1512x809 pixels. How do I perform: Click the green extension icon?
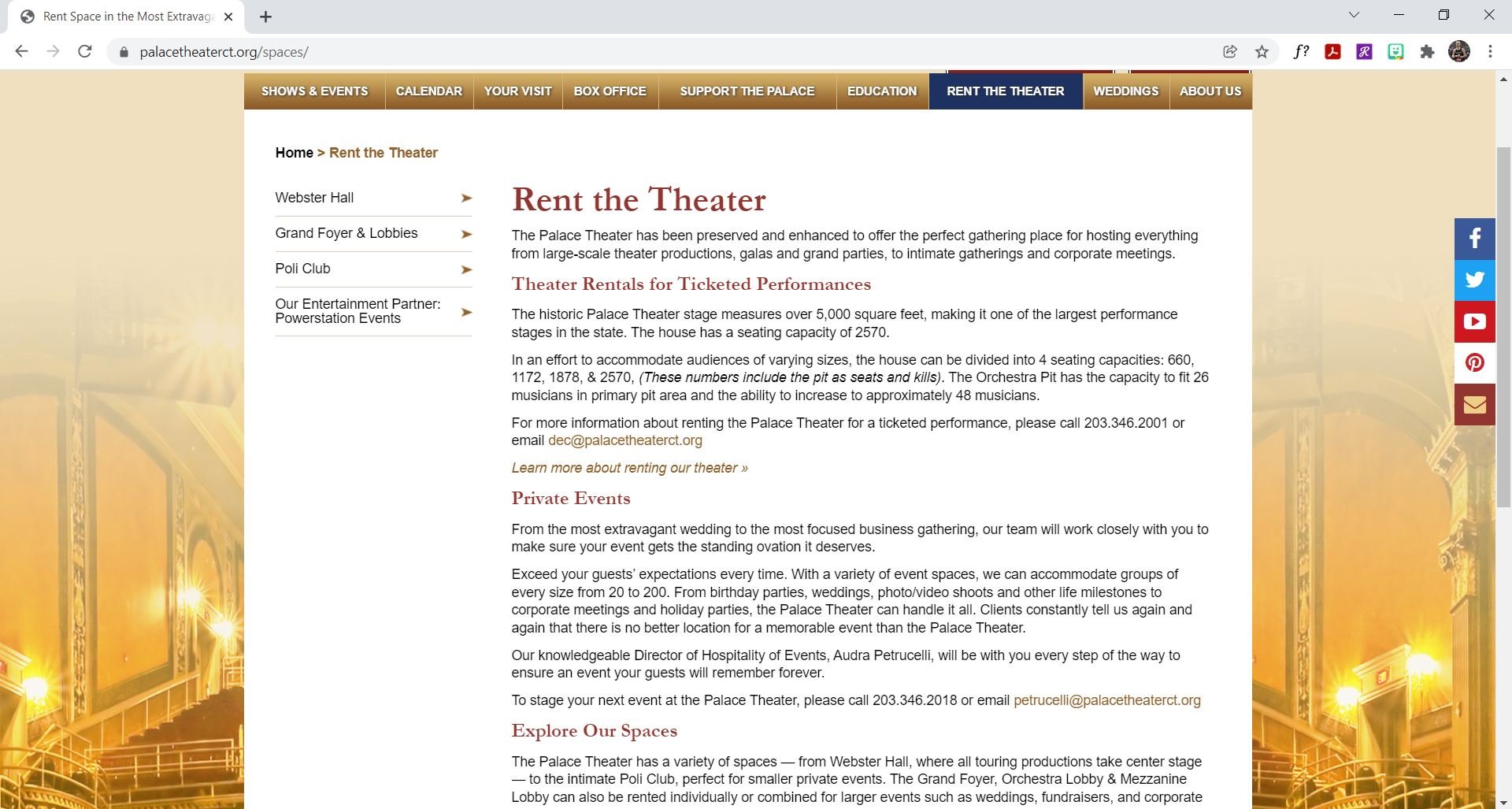point(1395,51)
